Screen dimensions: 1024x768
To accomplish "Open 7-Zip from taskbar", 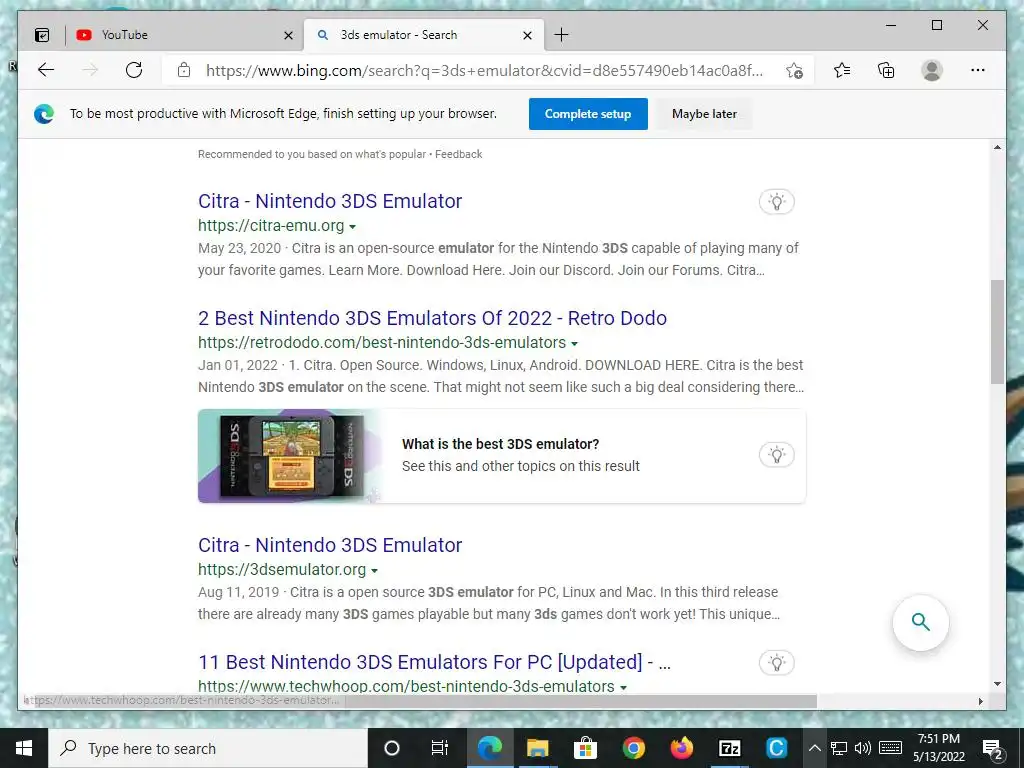I will click(729, 748).
